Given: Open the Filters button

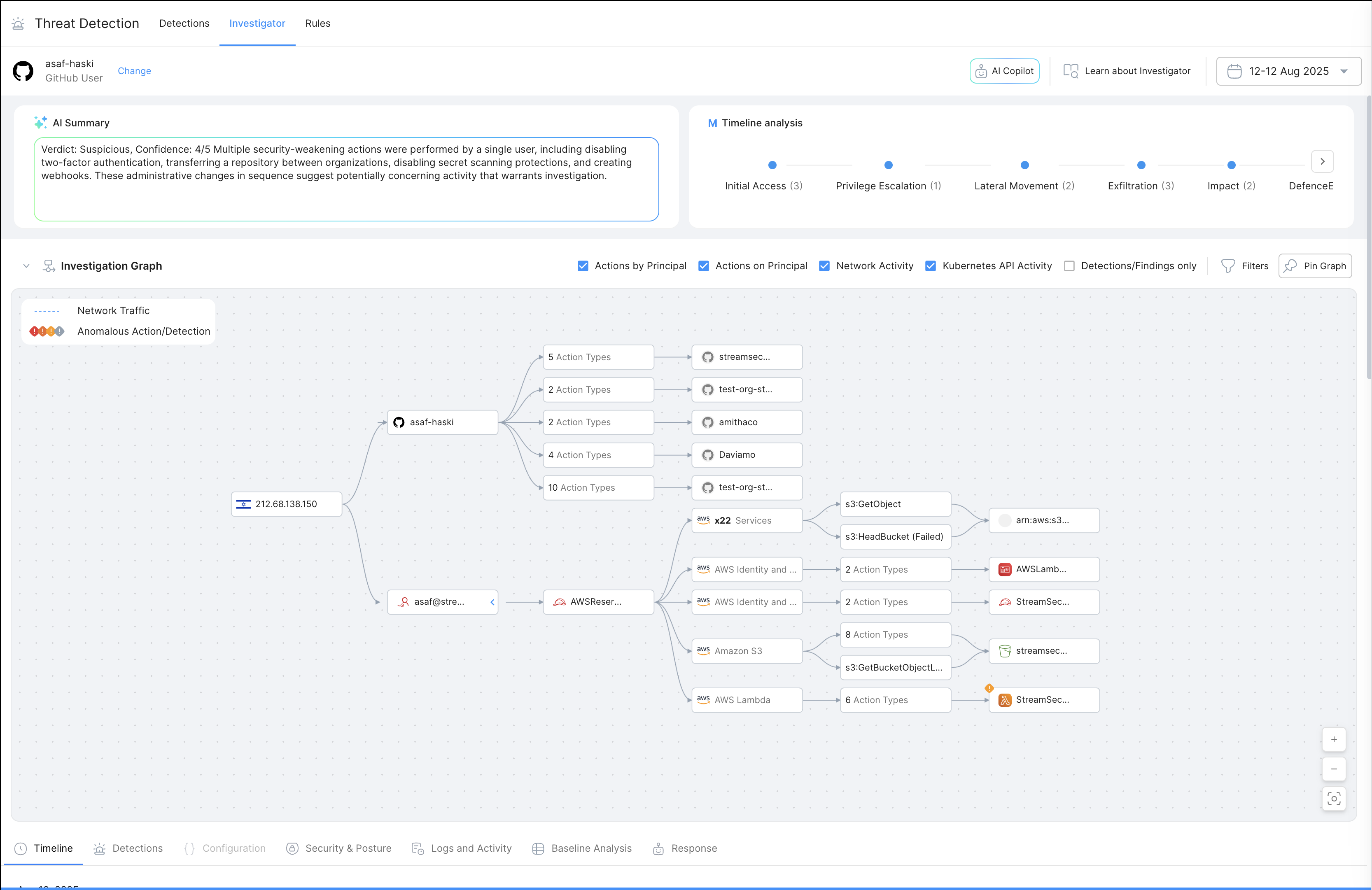Looking at the screenshot, I should [1245, 266].
